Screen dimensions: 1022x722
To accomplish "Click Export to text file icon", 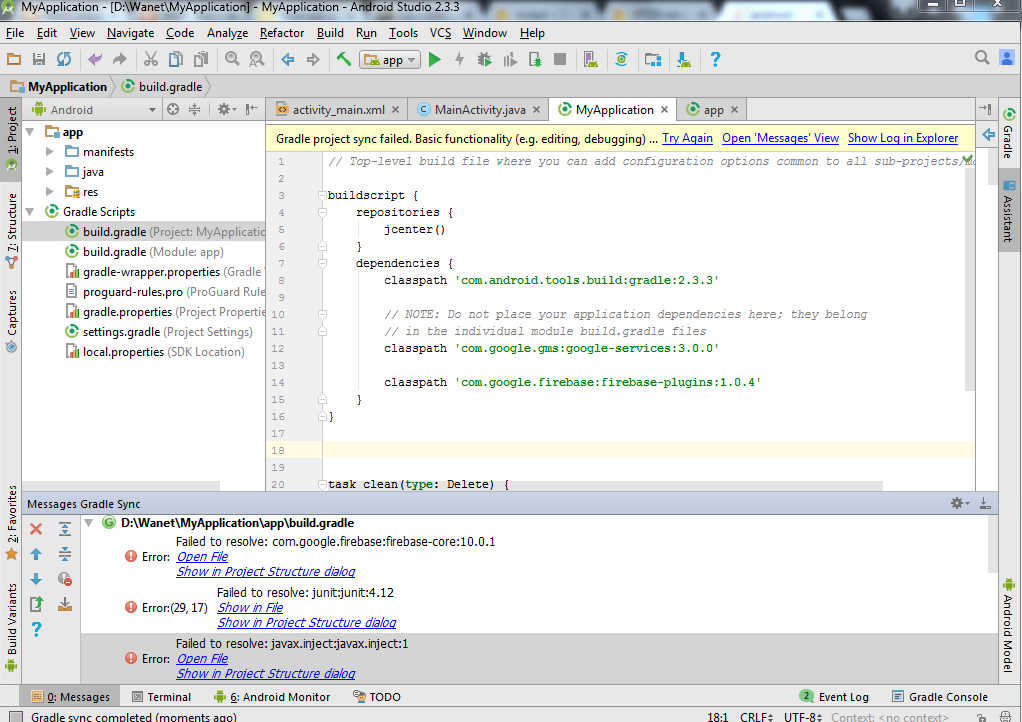I will click(x=36, y=604).
